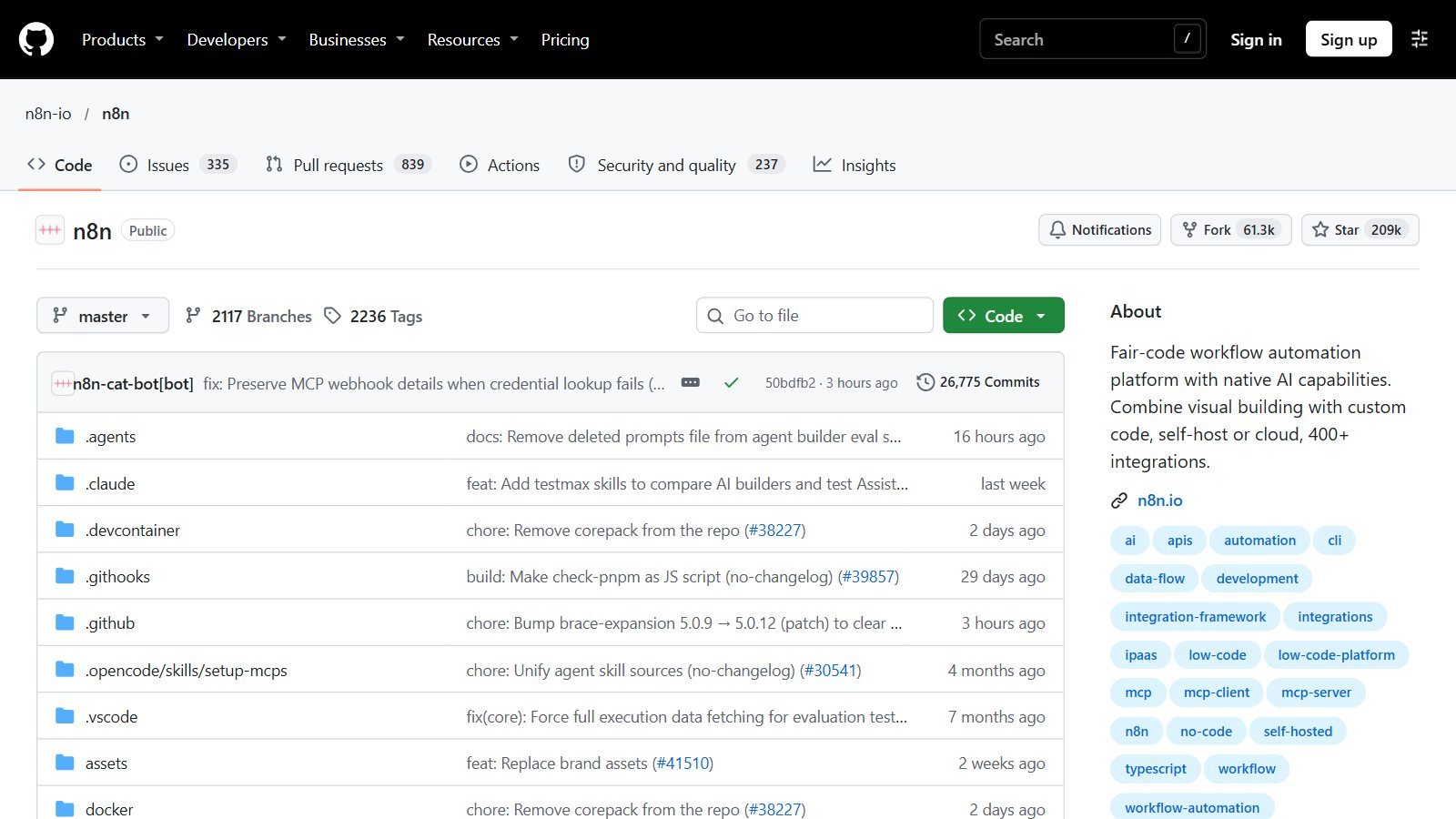This screenshot has height=819, width=1456.
Task: Open the appearance settings icon beside Sign up
Action: click(1420, 39)
